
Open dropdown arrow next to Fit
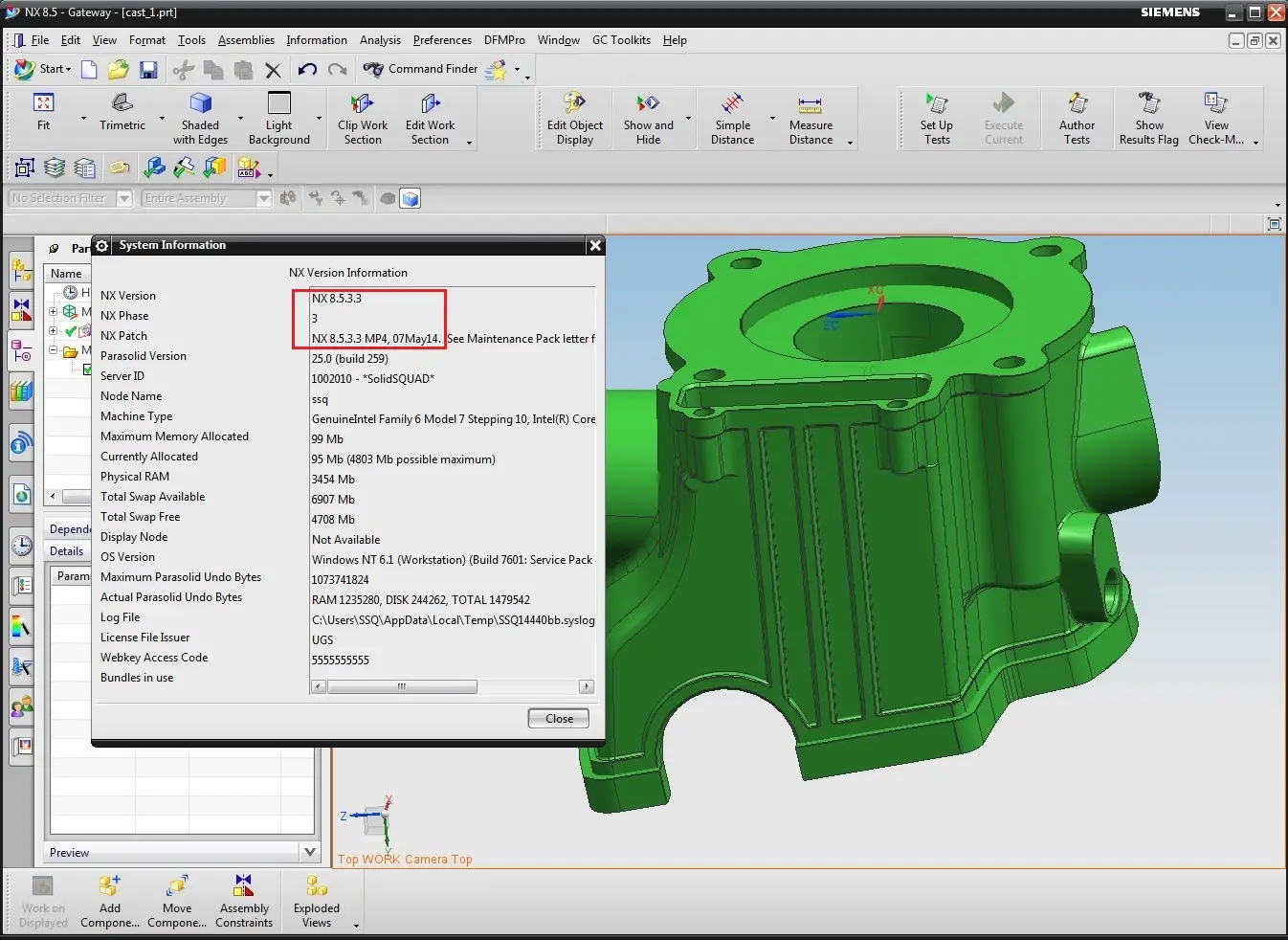[x=83, y=119]
